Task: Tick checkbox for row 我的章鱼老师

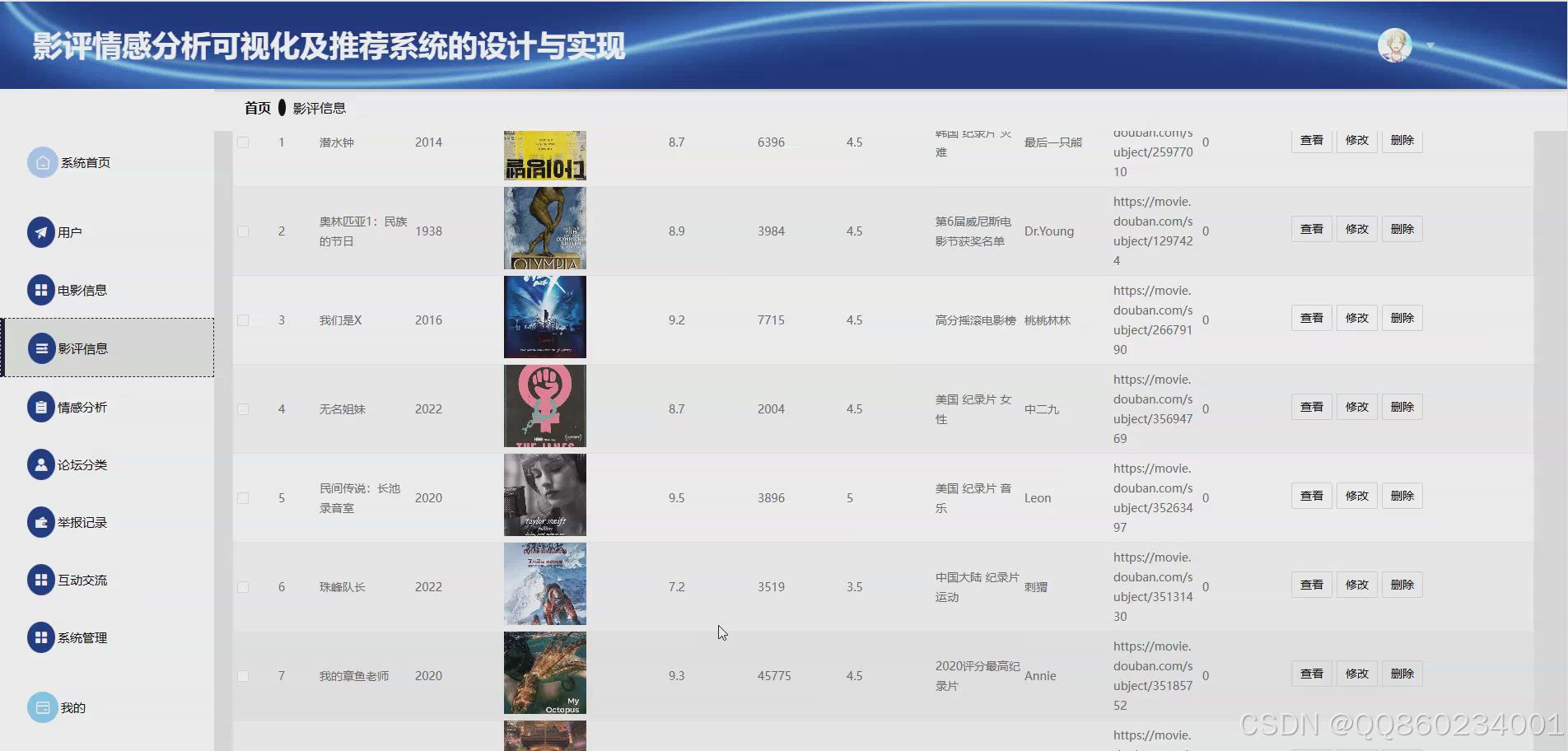Action: tap(243, 676)
